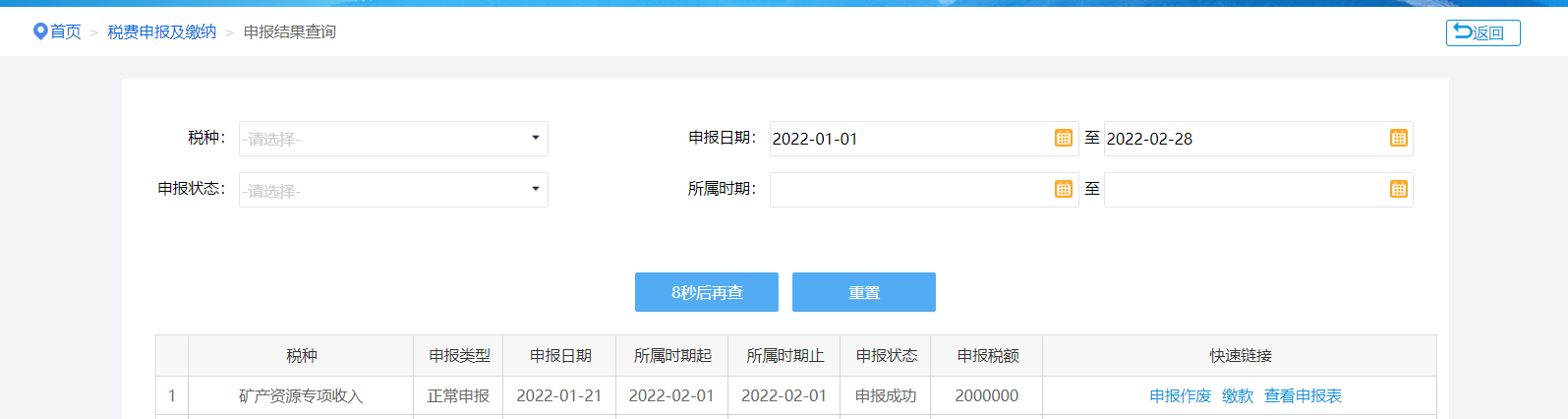
Task: Open calendar for 所属时期 end date
Action: coord(1398,189)
